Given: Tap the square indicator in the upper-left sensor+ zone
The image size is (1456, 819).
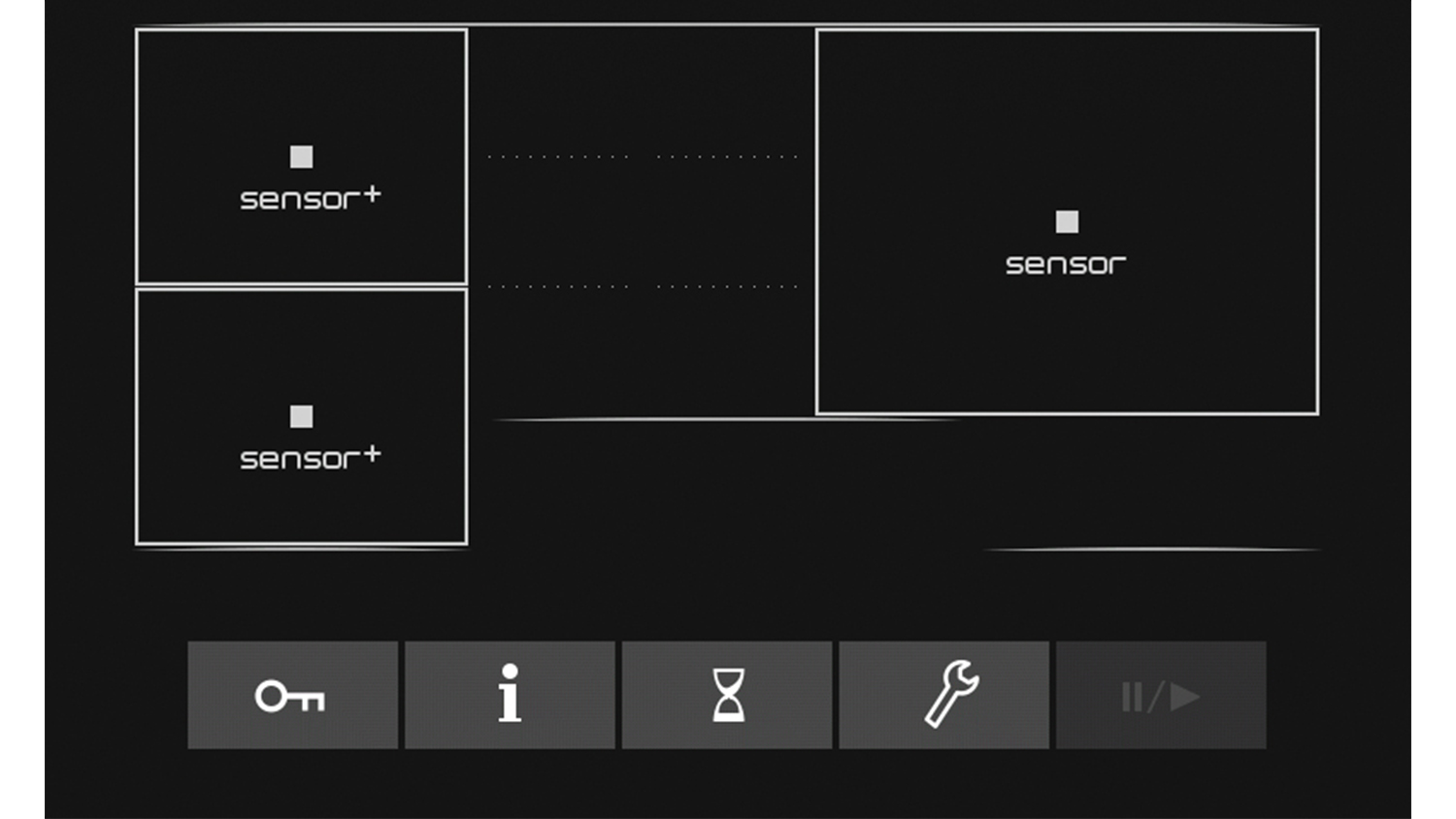Looking at the screenshot, I should coord(301,157).
